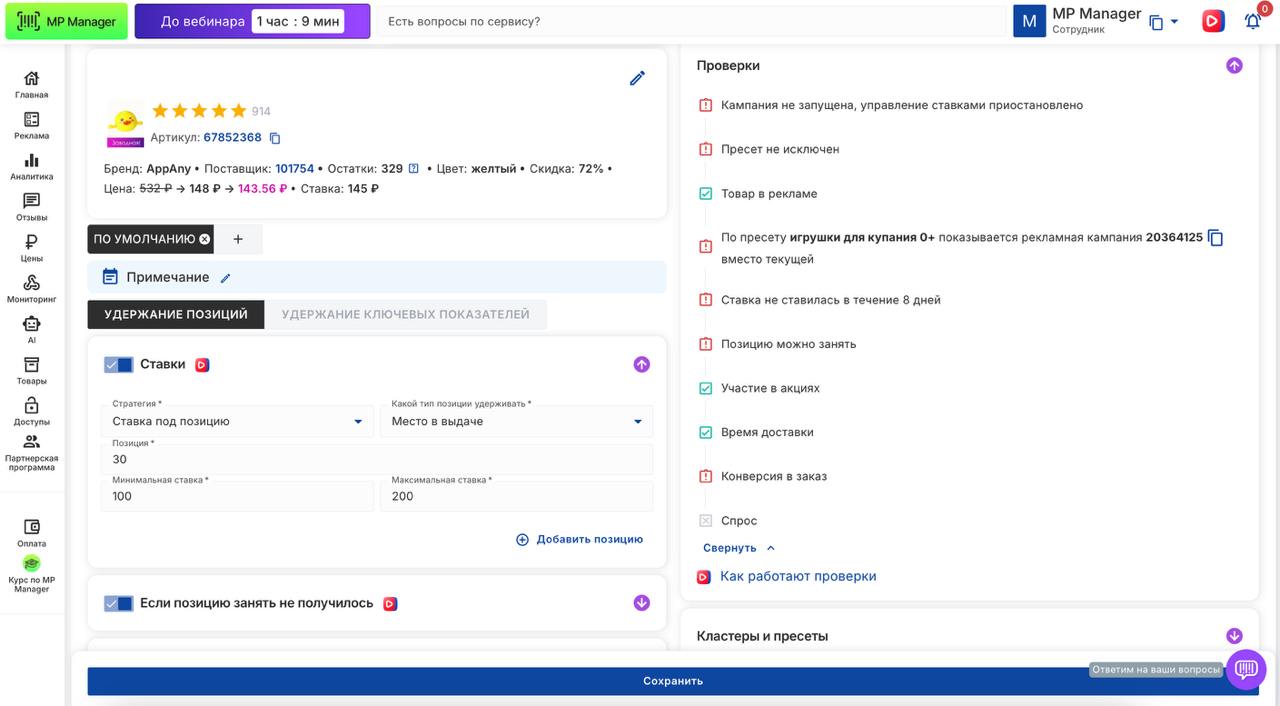
Task: Open the AI robot sidebar icon
Action: [31, 329]
